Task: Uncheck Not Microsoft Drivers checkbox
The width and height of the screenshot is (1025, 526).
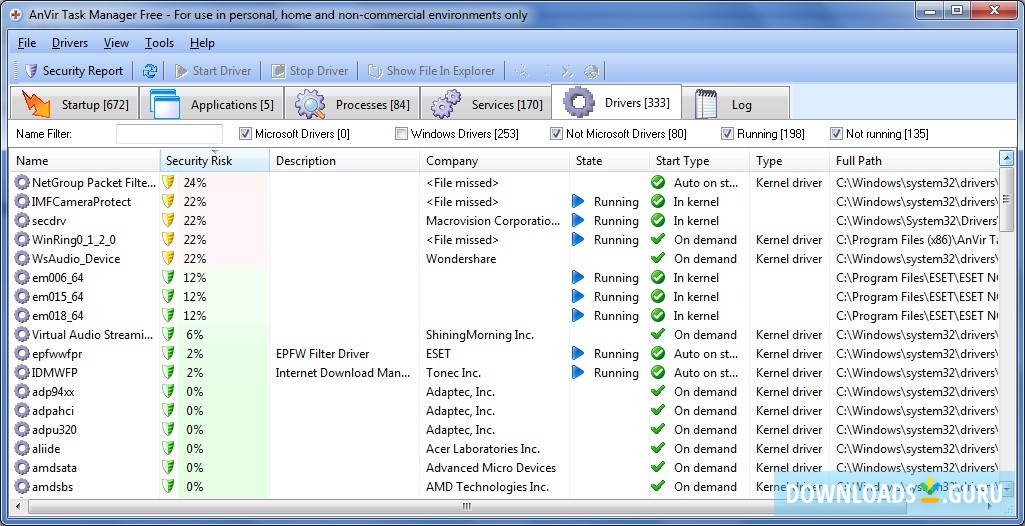Action: tap(556, 134)
